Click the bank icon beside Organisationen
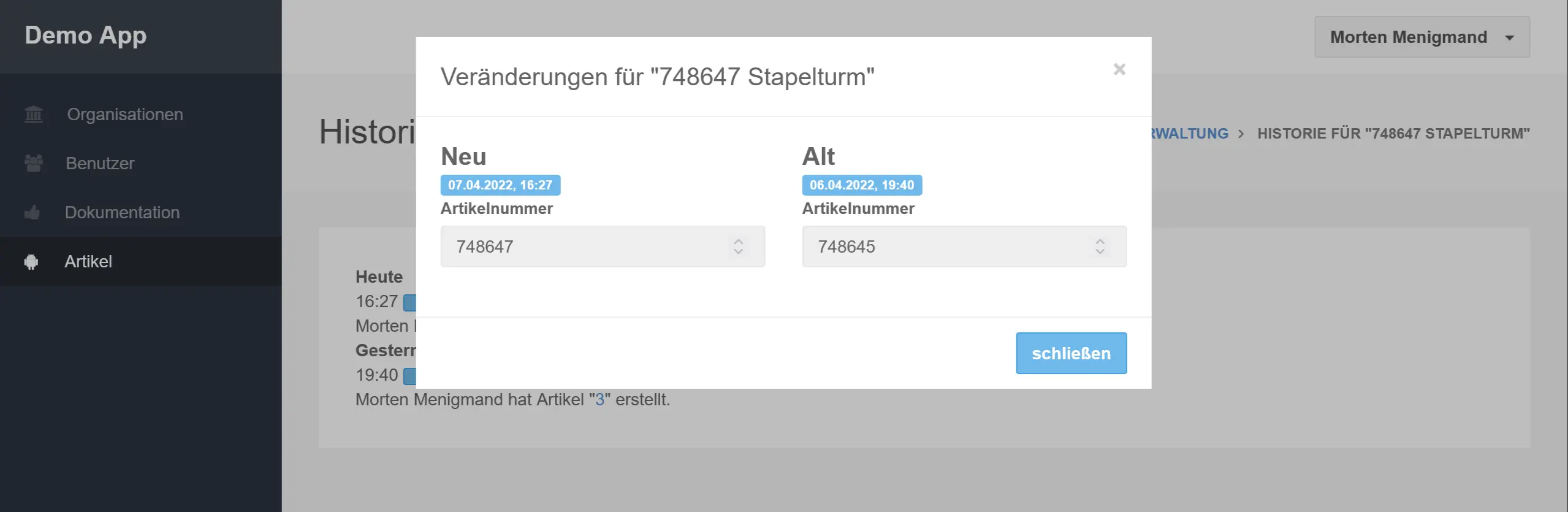Viewport: 1568px width, 512px height. click(x=34, y=114)
